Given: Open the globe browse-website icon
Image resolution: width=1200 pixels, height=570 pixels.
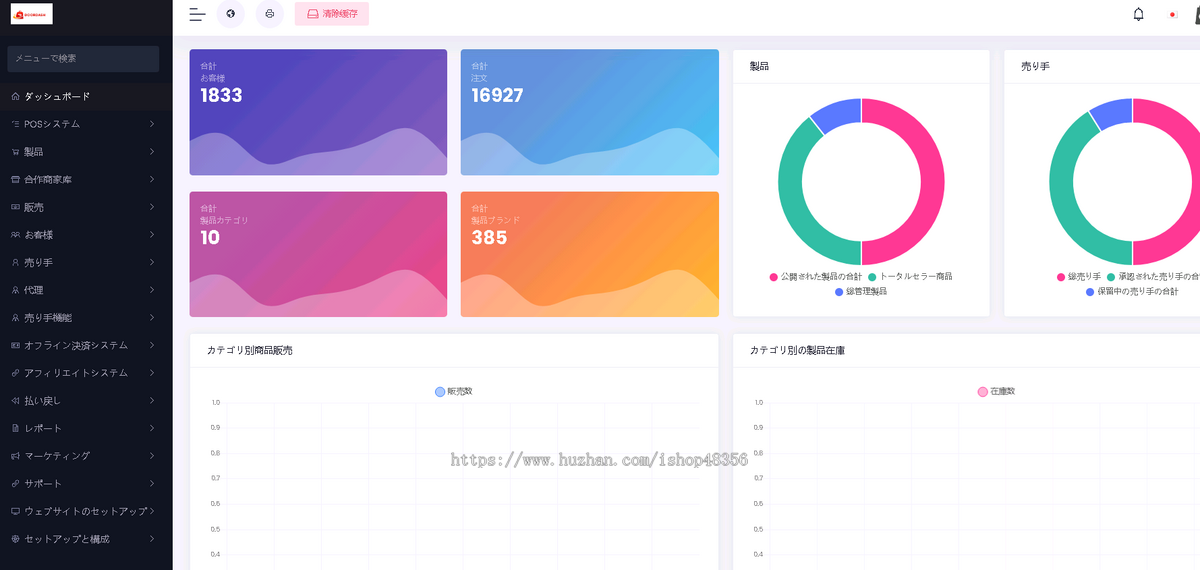Looking at the screenshot, I should 230,14.
